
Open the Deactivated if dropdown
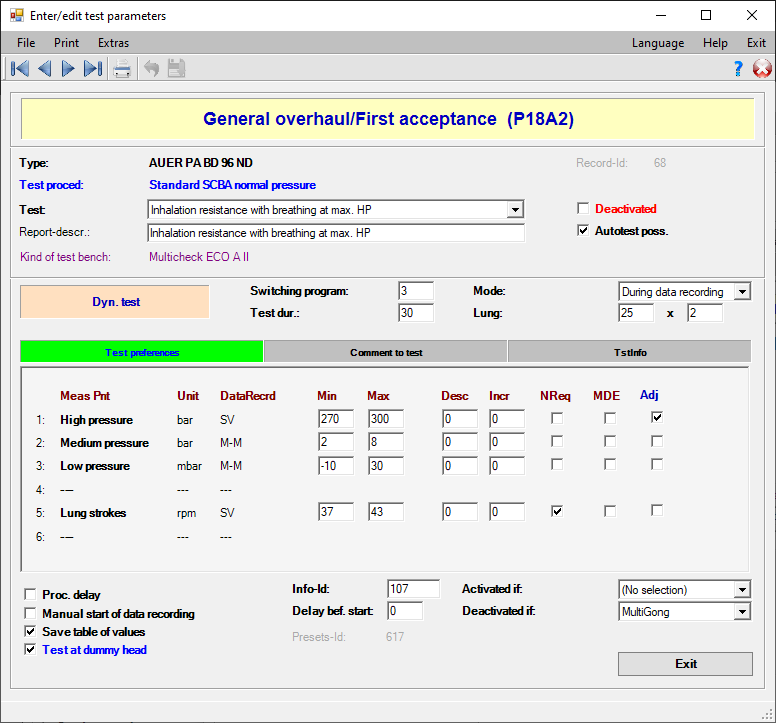(741, 611)
